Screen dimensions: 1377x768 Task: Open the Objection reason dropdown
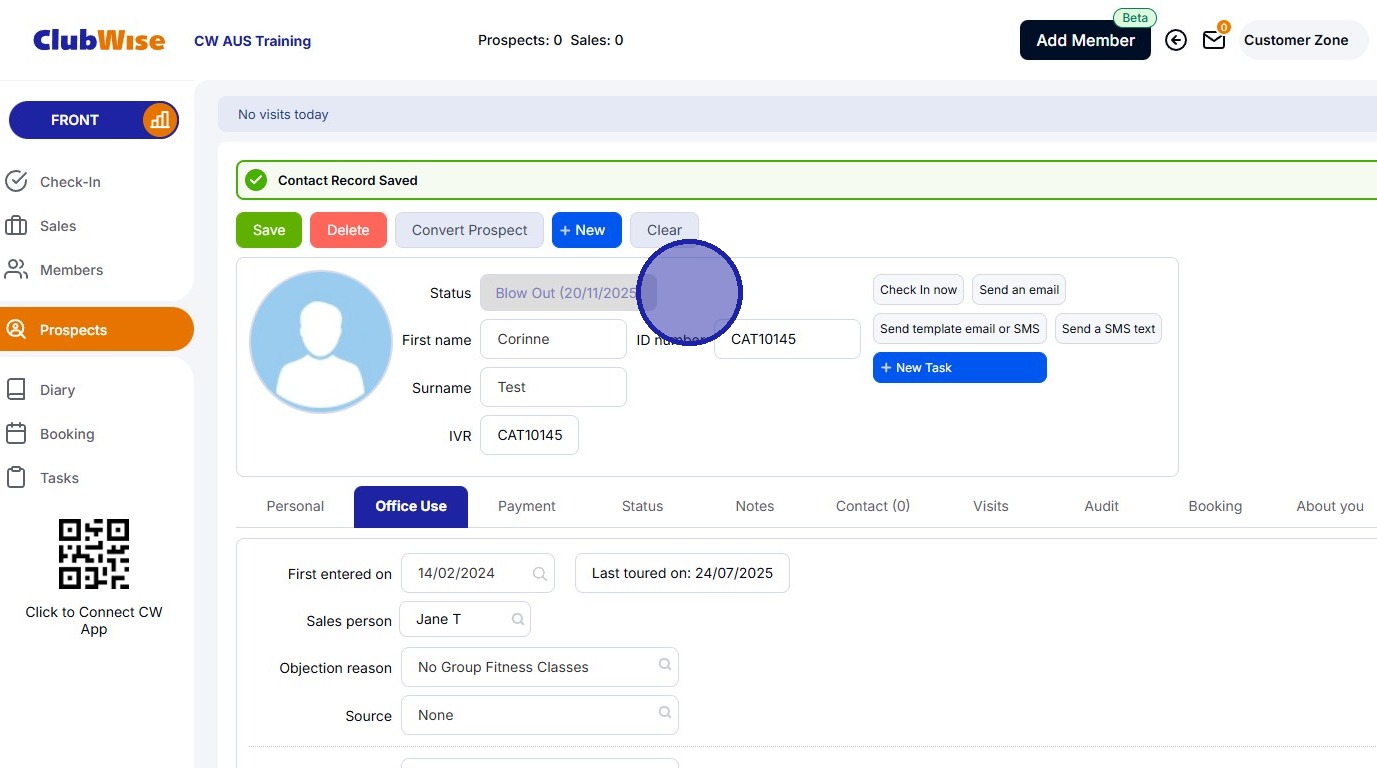tap(540, 667)
